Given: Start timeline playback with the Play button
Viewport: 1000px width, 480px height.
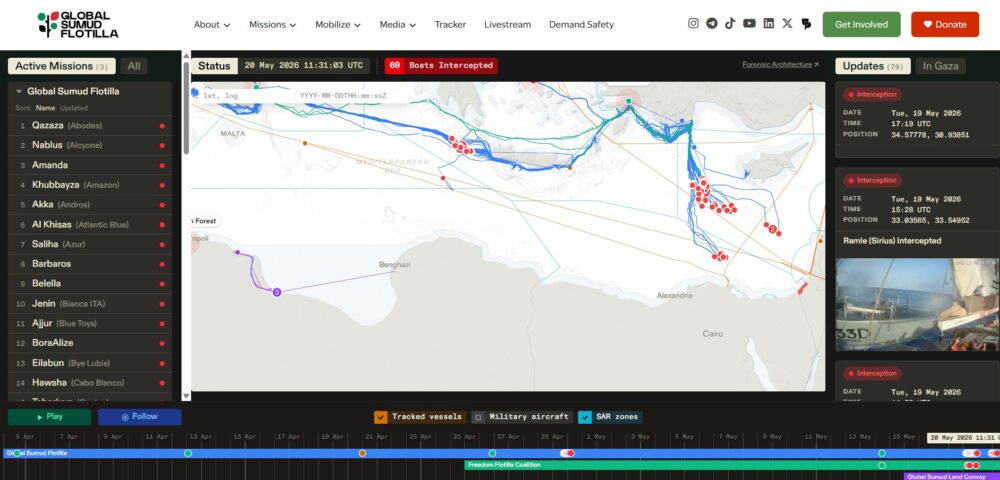Looking at the screenshot, I should 49,417.
